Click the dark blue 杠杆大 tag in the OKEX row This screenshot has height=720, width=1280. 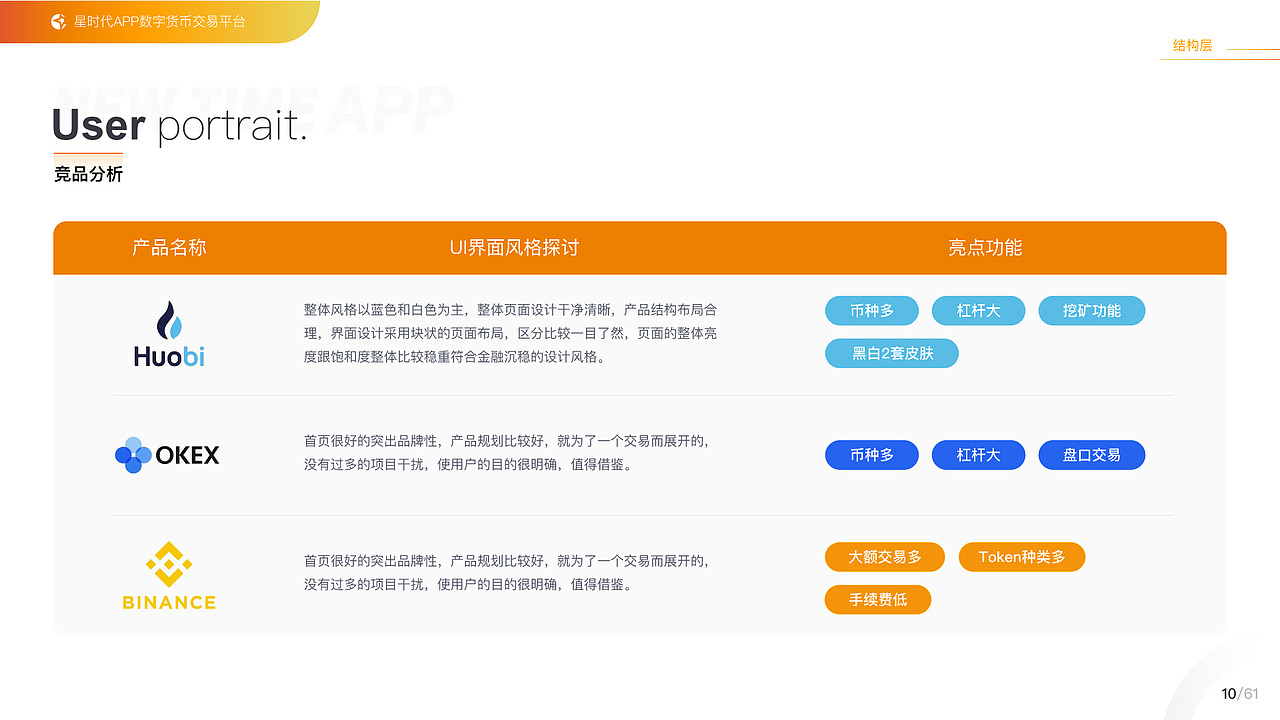click(x=978, y=455)
